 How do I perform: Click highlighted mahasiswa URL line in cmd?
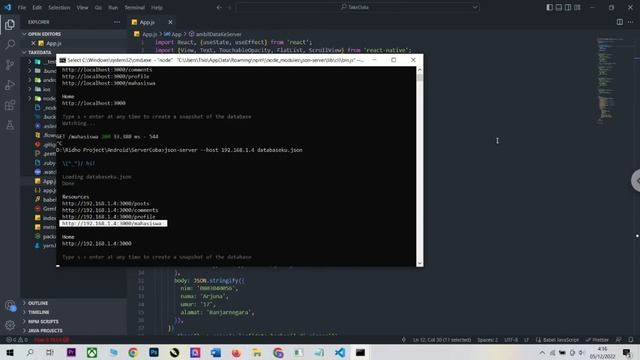click(x=113, y=223)
